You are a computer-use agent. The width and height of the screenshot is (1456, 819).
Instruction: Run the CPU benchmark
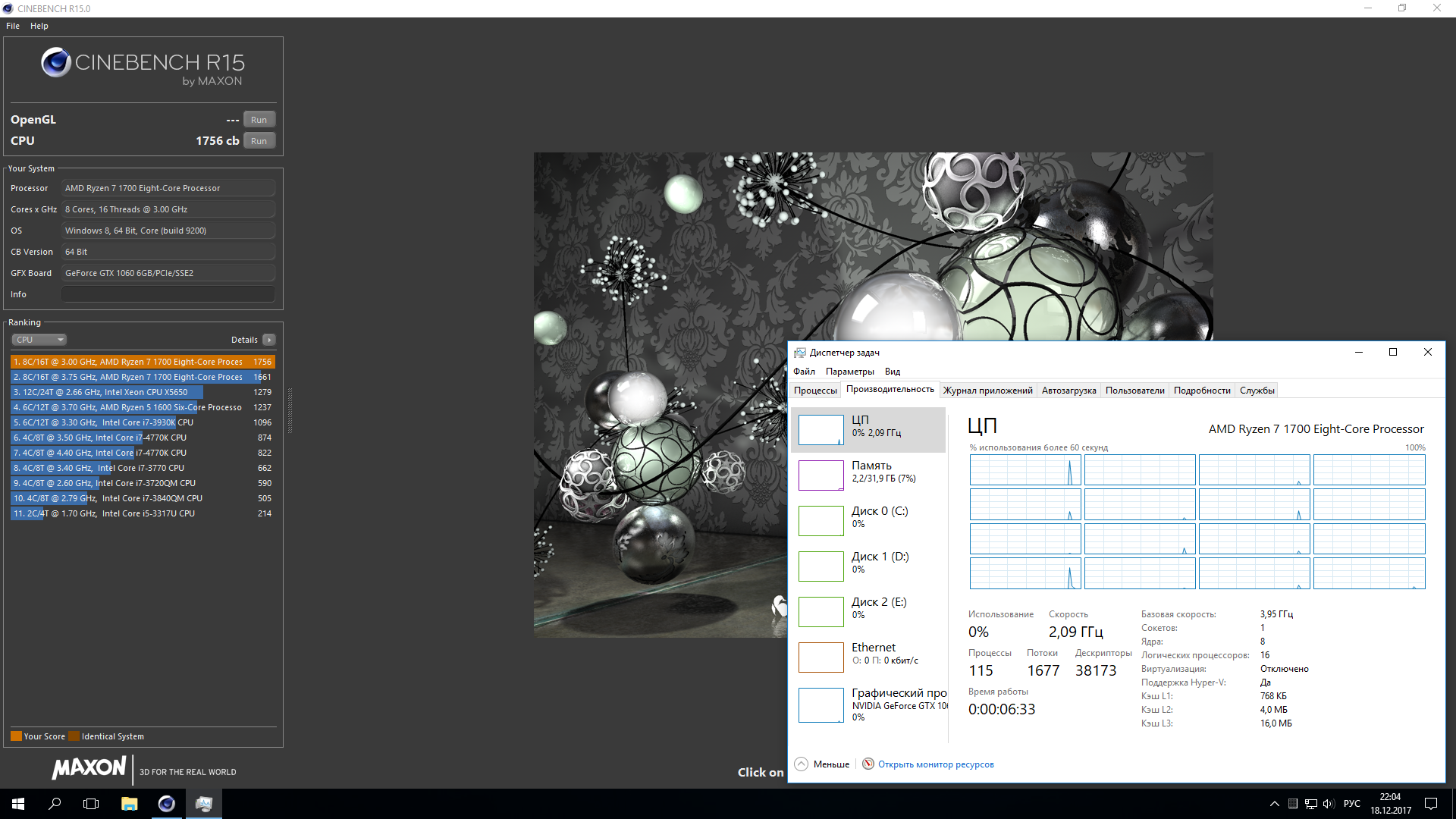(259, 141)
